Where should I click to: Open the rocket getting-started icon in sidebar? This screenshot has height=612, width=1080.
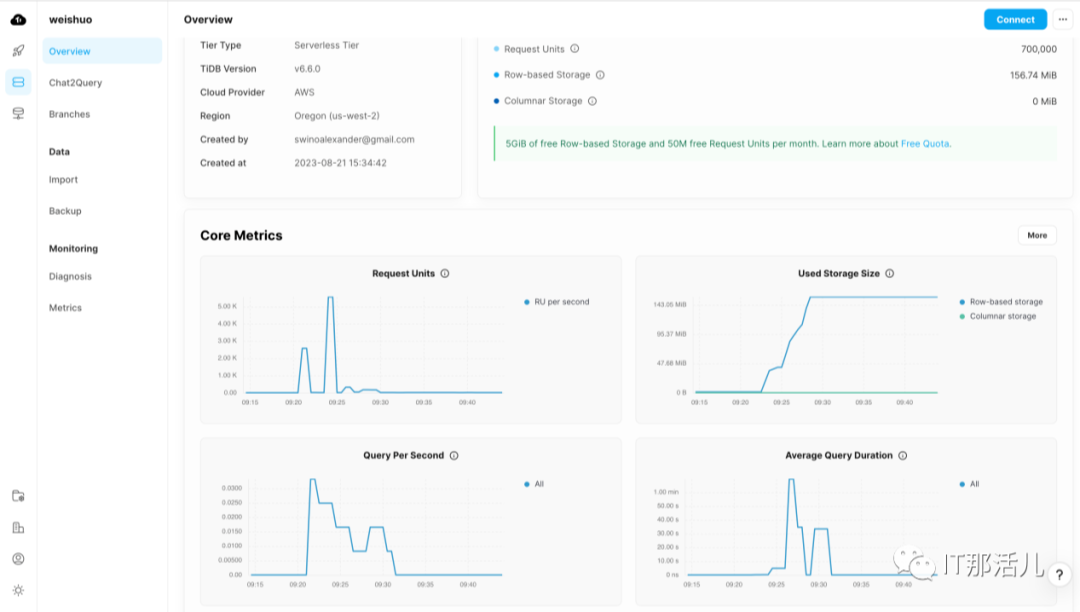18,51
